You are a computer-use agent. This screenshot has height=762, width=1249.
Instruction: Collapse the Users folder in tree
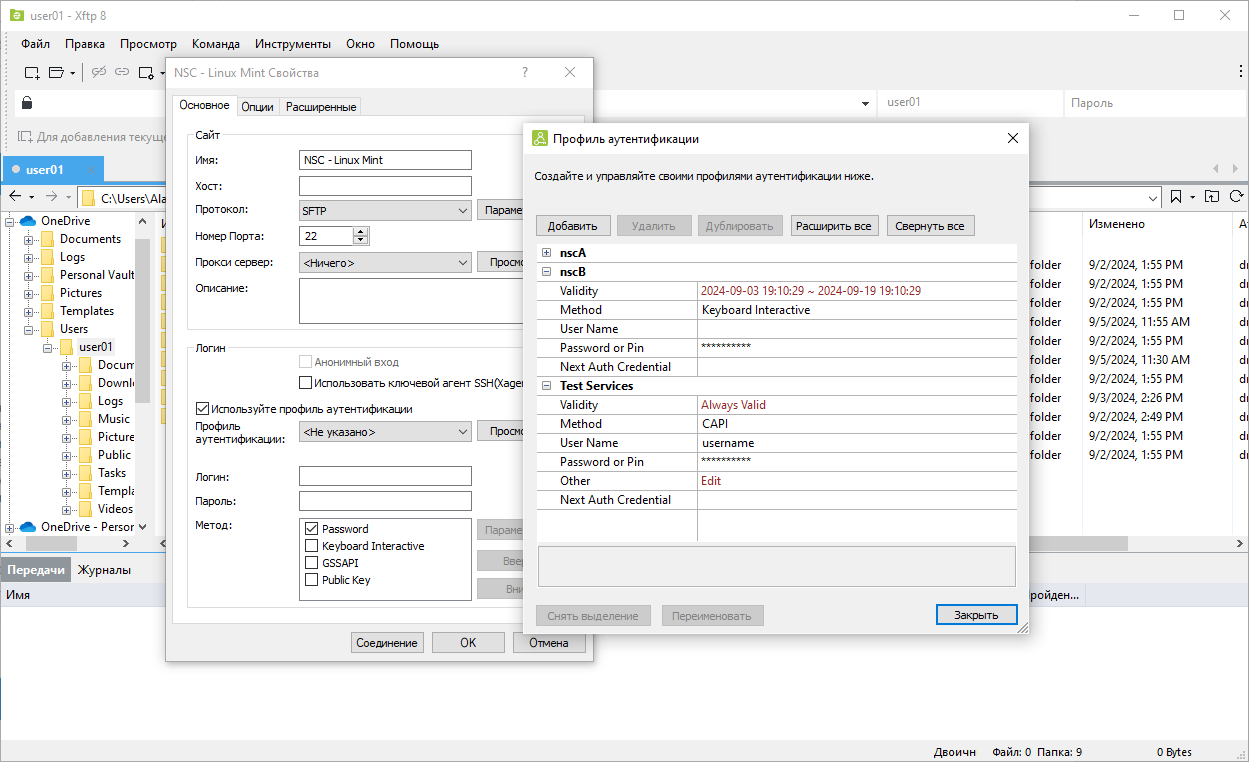pos(29,329)
